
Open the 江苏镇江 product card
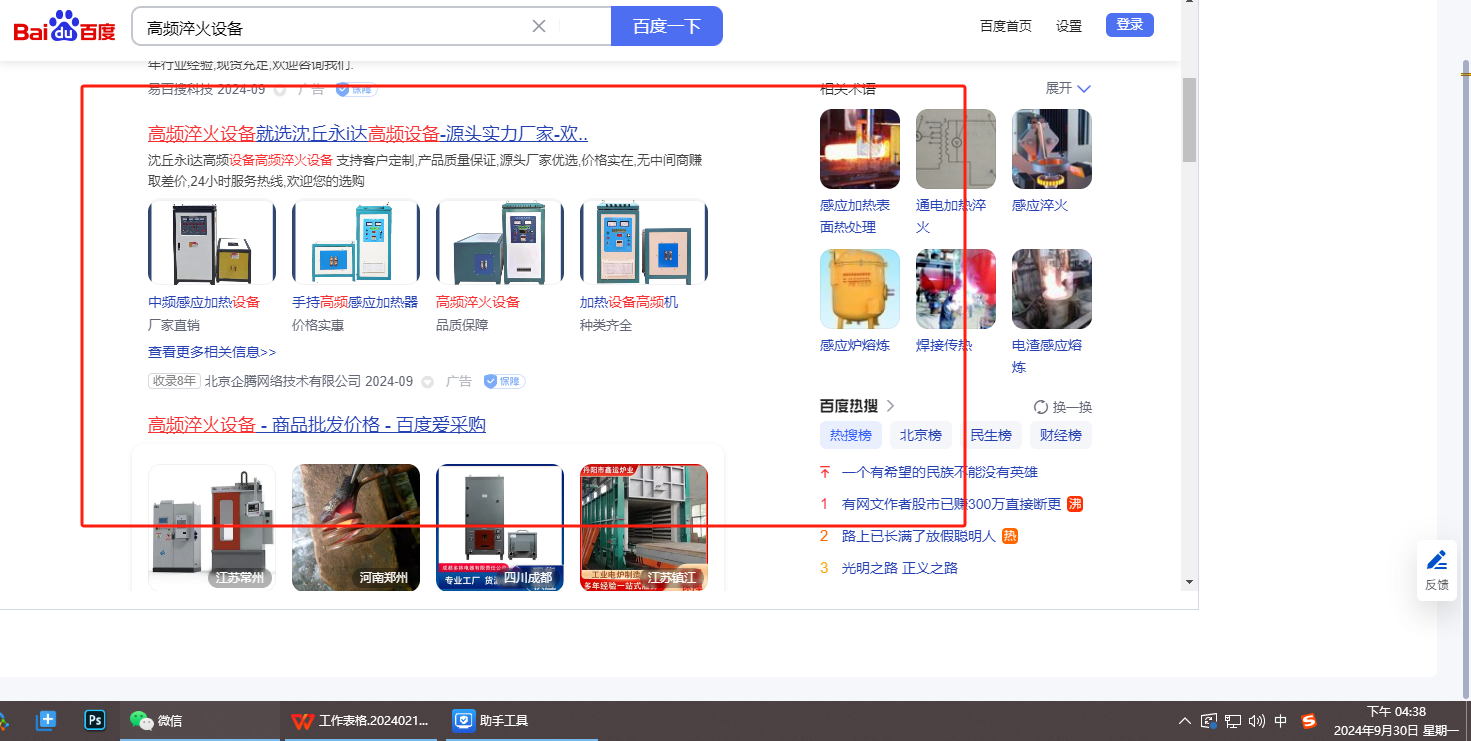(644, 527)
